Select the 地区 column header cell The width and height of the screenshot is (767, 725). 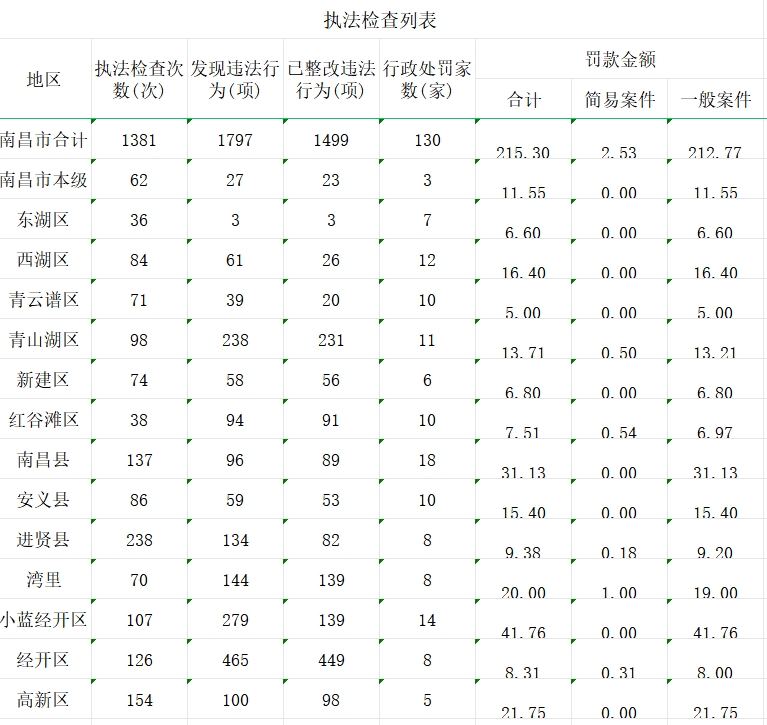[x=45, y=79]
